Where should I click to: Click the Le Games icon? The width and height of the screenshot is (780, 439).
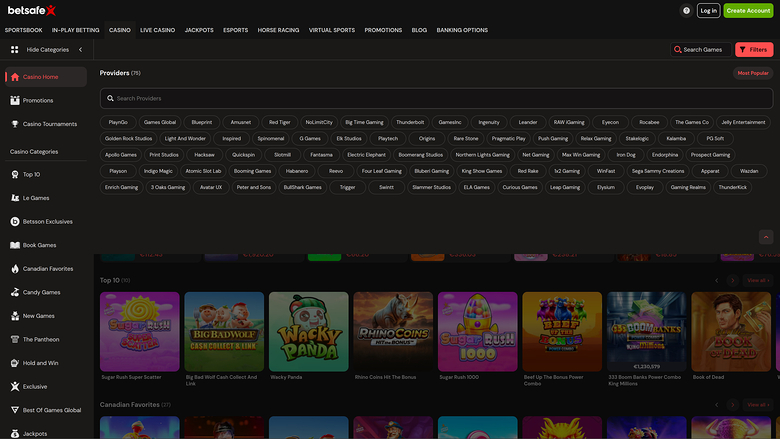coord(15,198)
